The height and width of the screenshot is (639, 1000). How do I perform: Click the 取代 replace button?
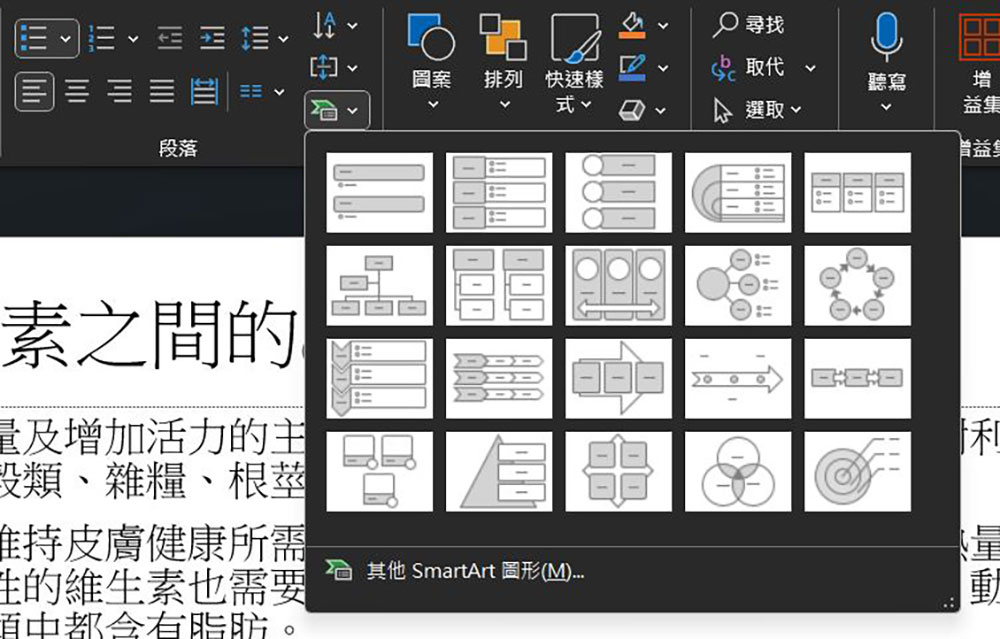pos(752,67)
